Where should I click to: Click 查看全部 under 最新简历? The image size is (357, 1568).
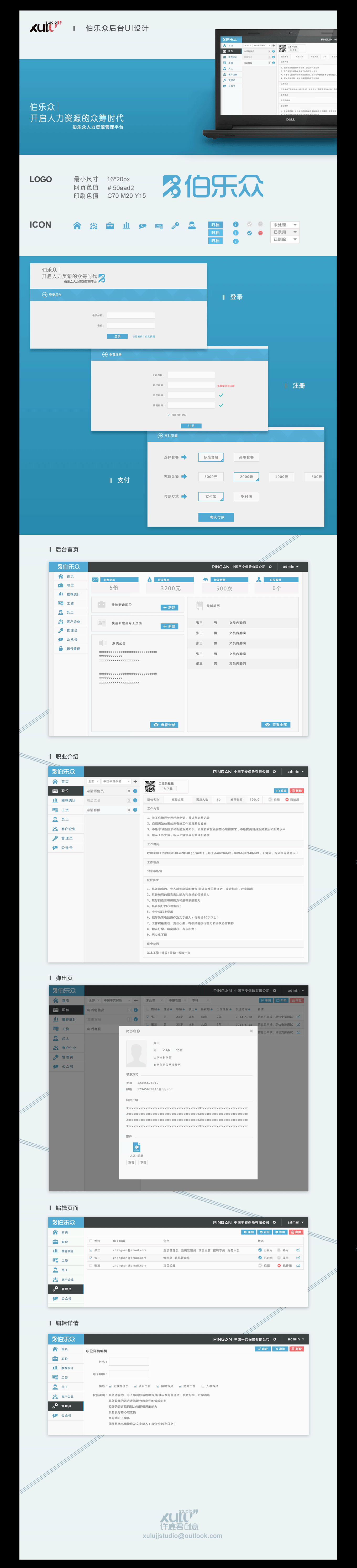(x=276, y=725)
